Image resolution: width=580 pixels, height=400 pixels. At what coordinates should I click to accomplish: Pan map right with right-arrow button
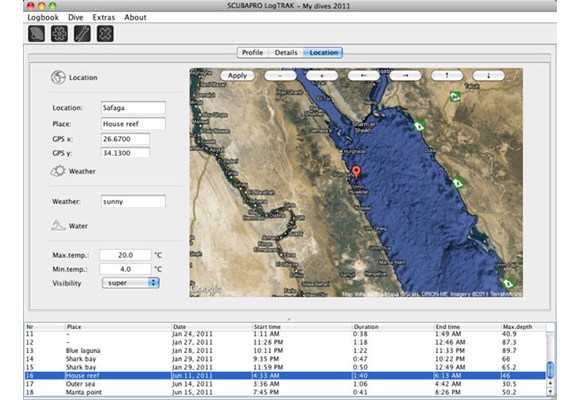405,75
